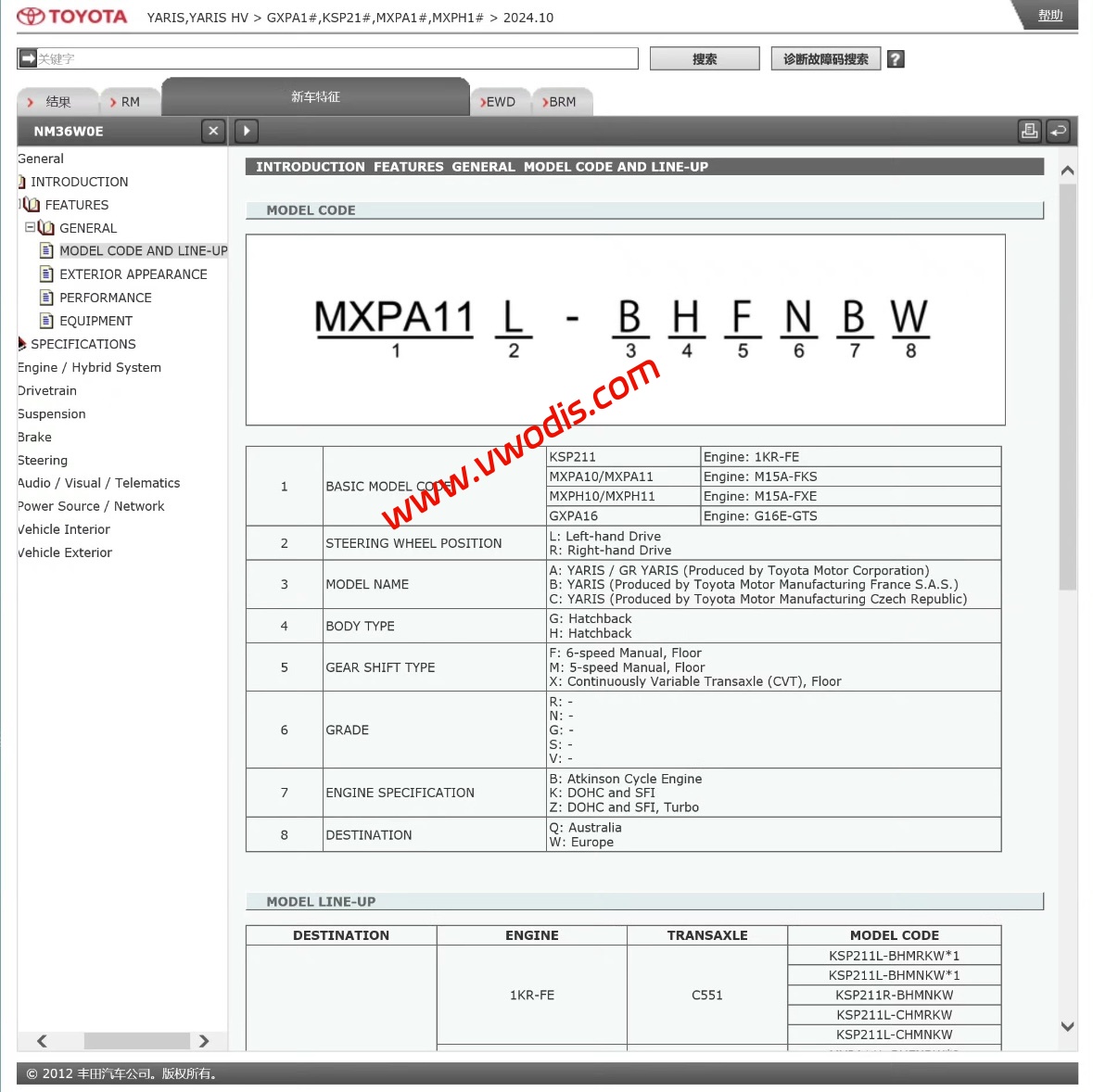
Task: Click the EQUIPMENT document icon
Action: (46, 321)
